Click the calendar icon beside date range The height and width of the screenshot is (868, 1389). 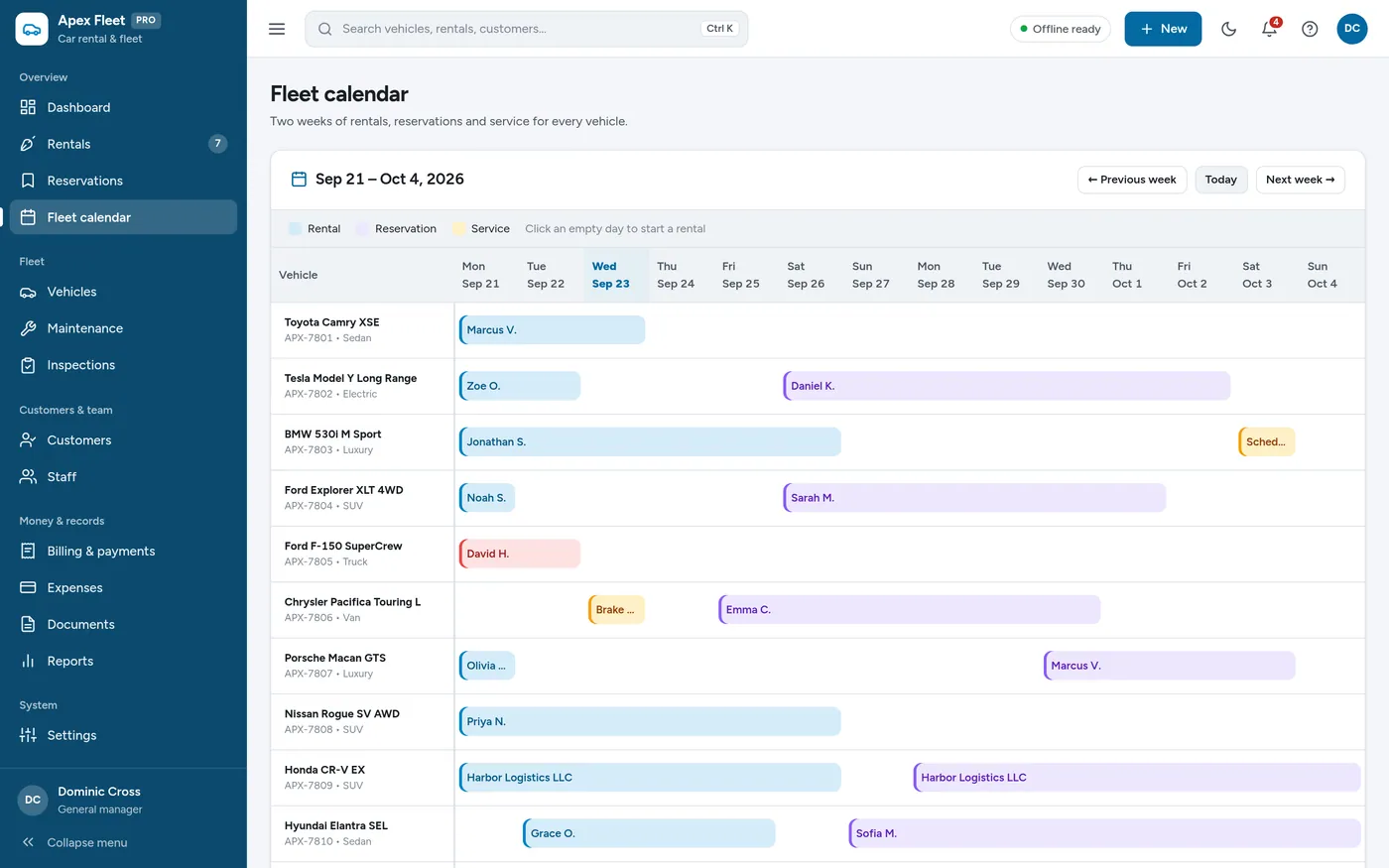[299, 180]
